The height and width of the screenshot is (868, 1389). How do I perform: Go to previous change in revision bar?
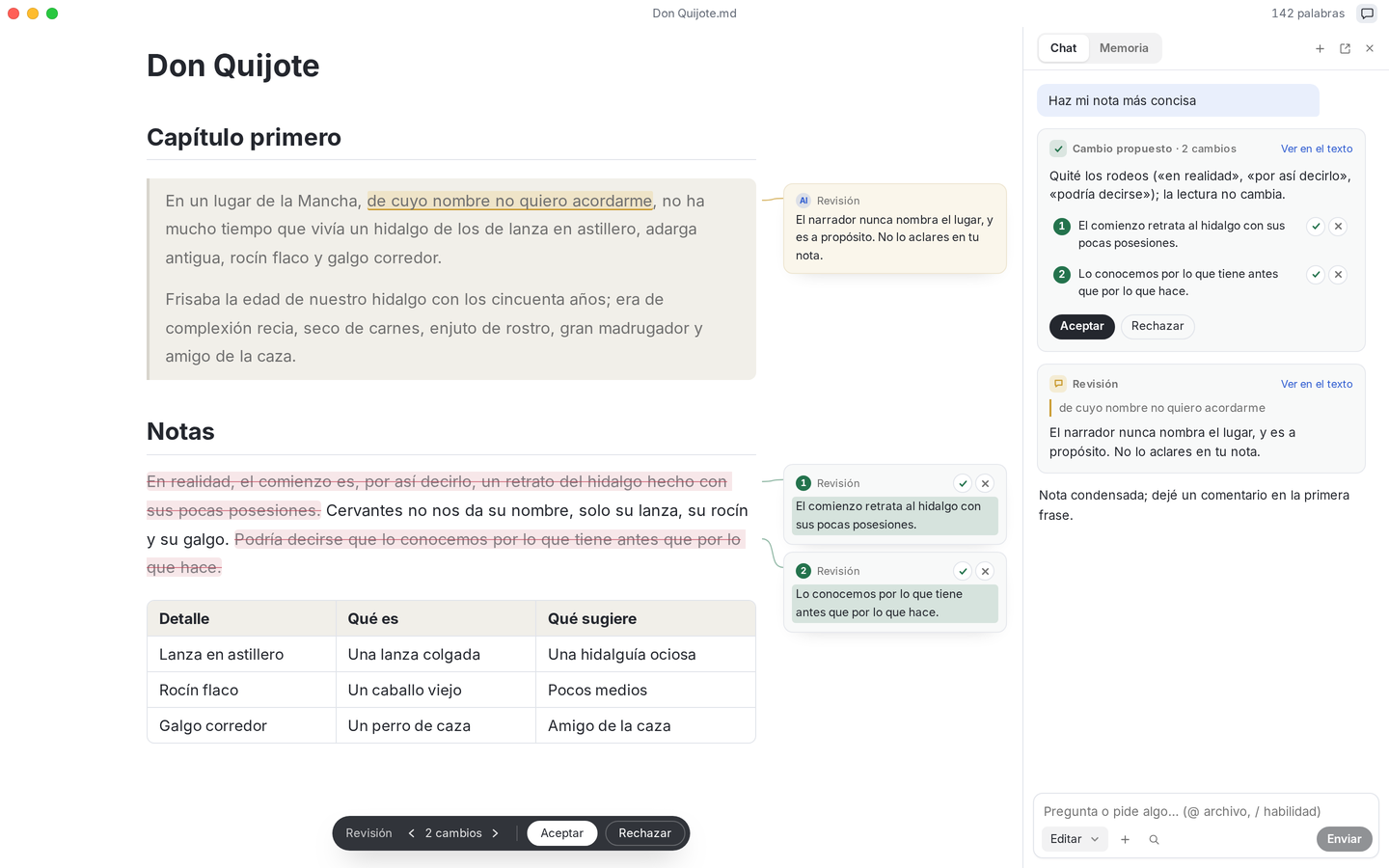(412, 833)
